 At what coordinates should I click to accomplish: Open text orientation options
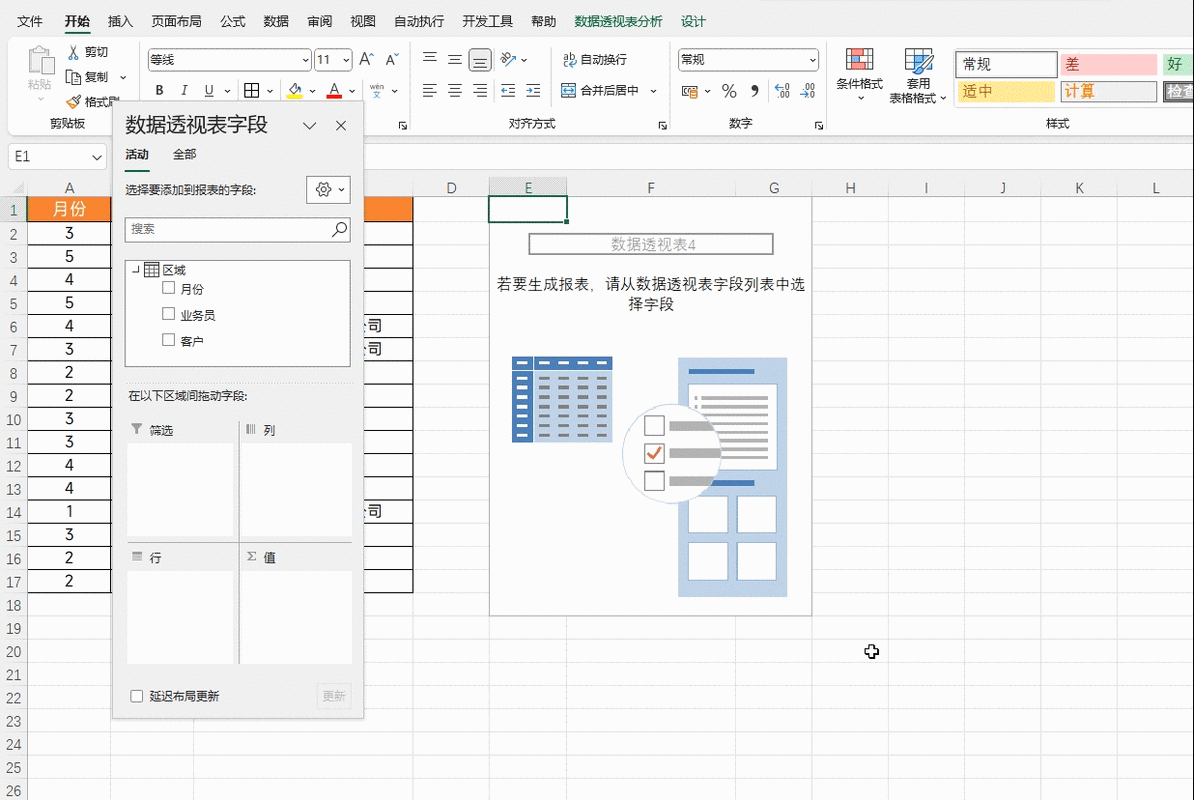click(x=513, y=59)
